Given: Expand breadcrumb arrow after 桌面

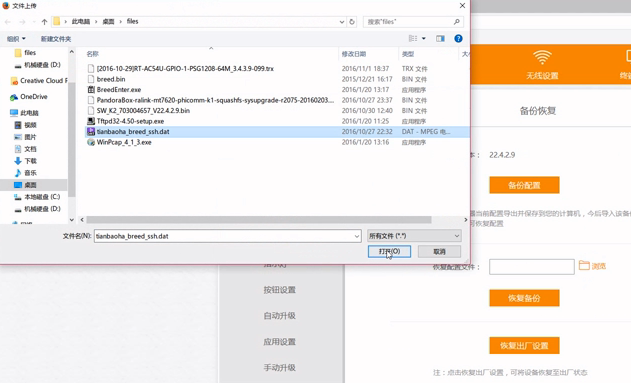Looking at the screenshot, I should point(120,22).
